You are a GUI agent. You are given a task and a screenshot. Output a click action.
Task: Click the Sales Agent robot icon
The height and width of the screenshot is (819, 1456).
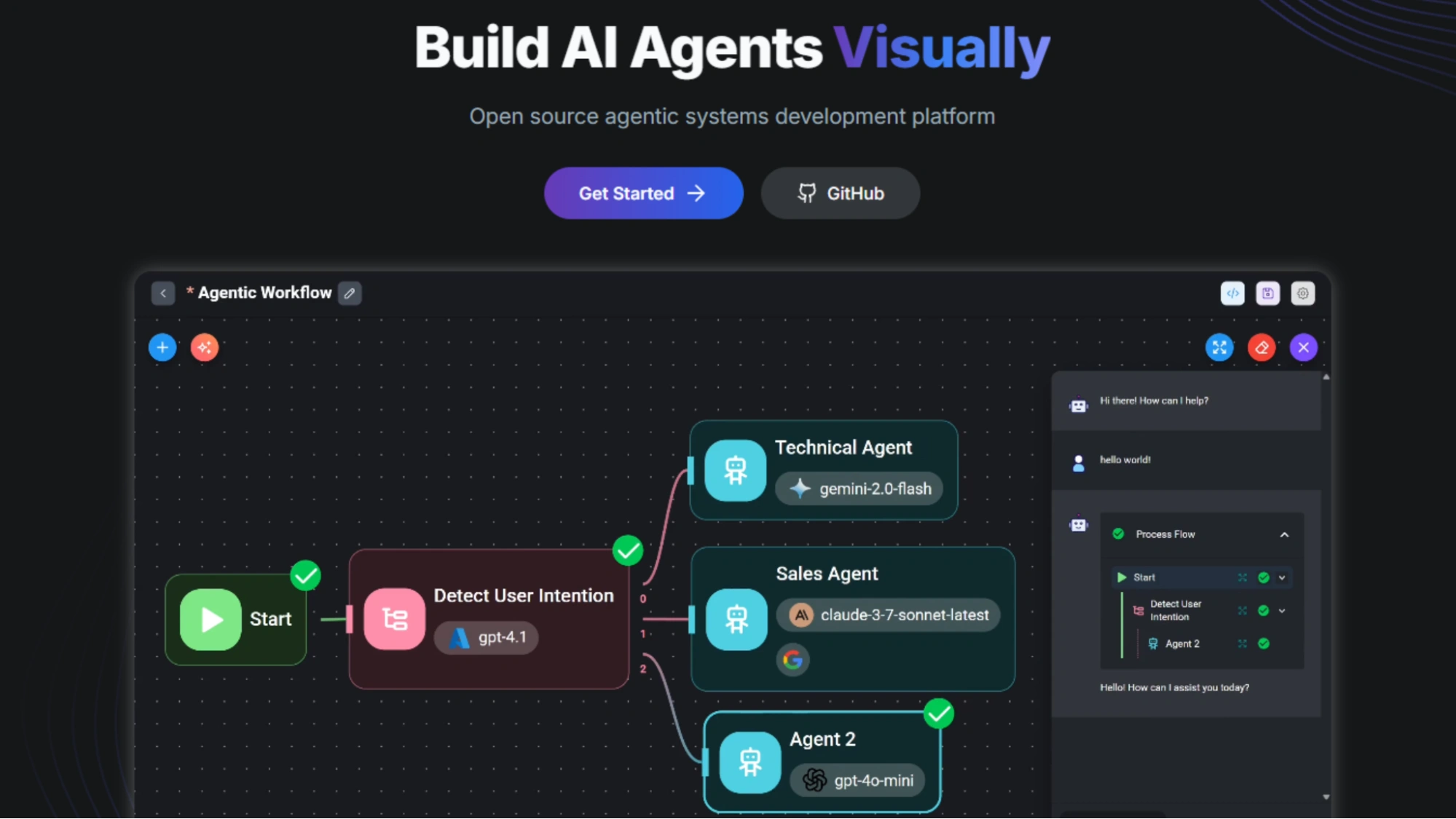736,620
